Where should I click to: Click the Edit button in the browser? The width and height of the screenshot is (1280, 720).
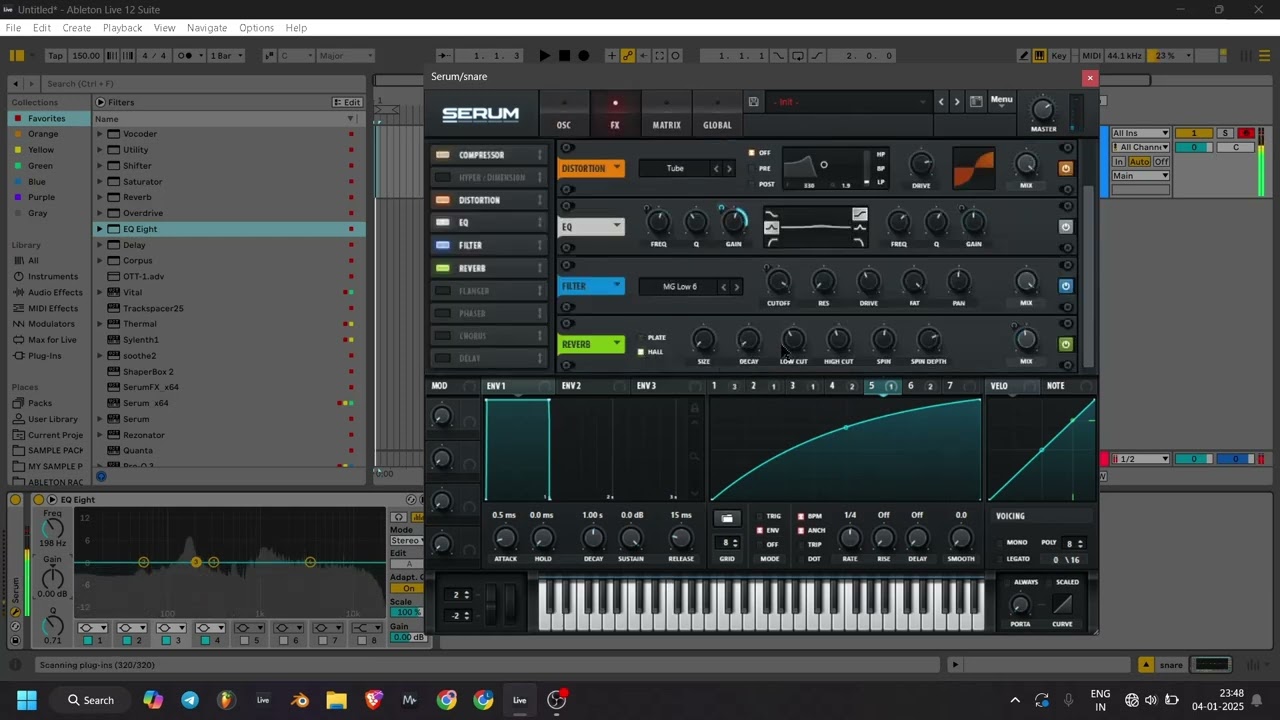[x=347, y=102]
